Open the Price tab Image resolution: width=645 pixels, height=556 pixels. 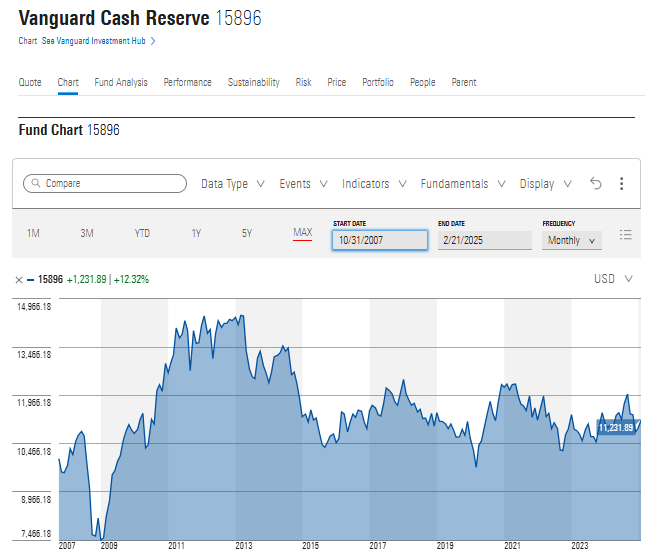pyautogui.click(x=337, y=82)
